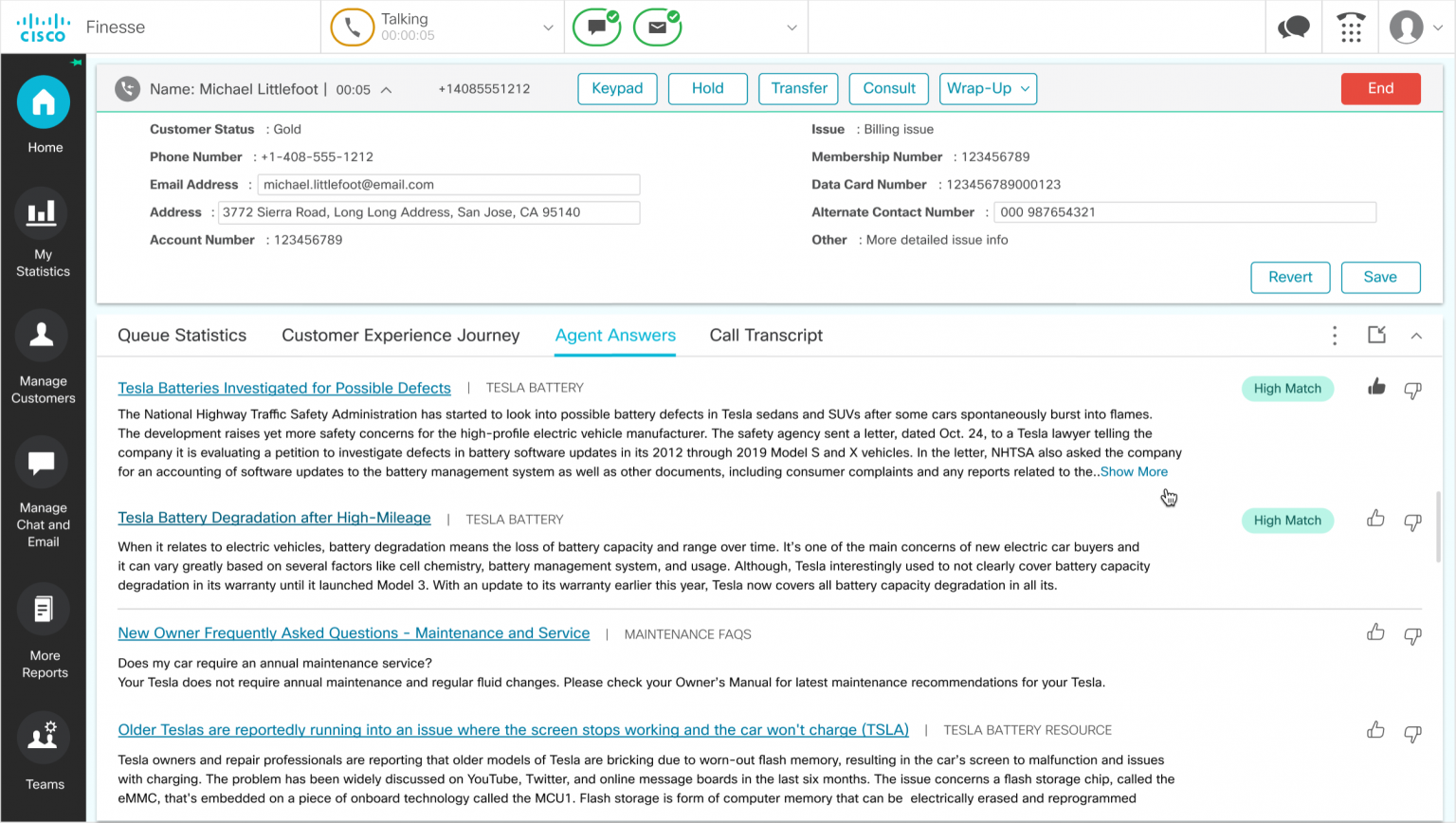Open the dialpad icon in the top bar
The image size is (1456, 823).
pyautogui.click(x=1349, y=27)
